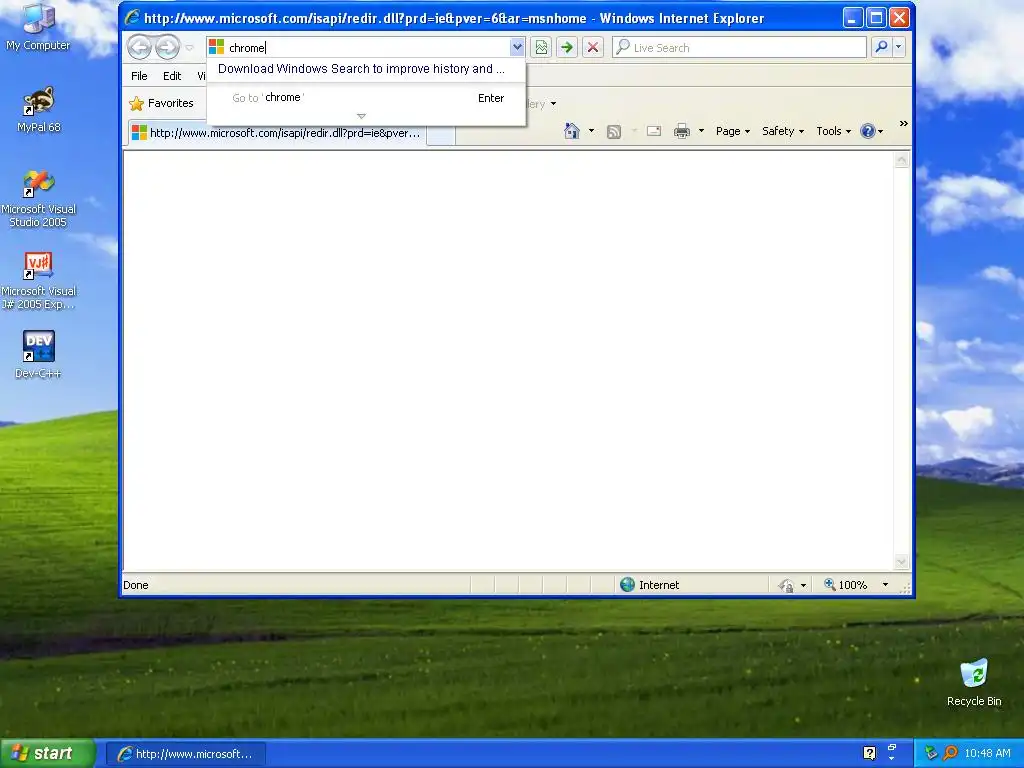
Task: Click the chrome text in address bar
Action: [247, 48]
